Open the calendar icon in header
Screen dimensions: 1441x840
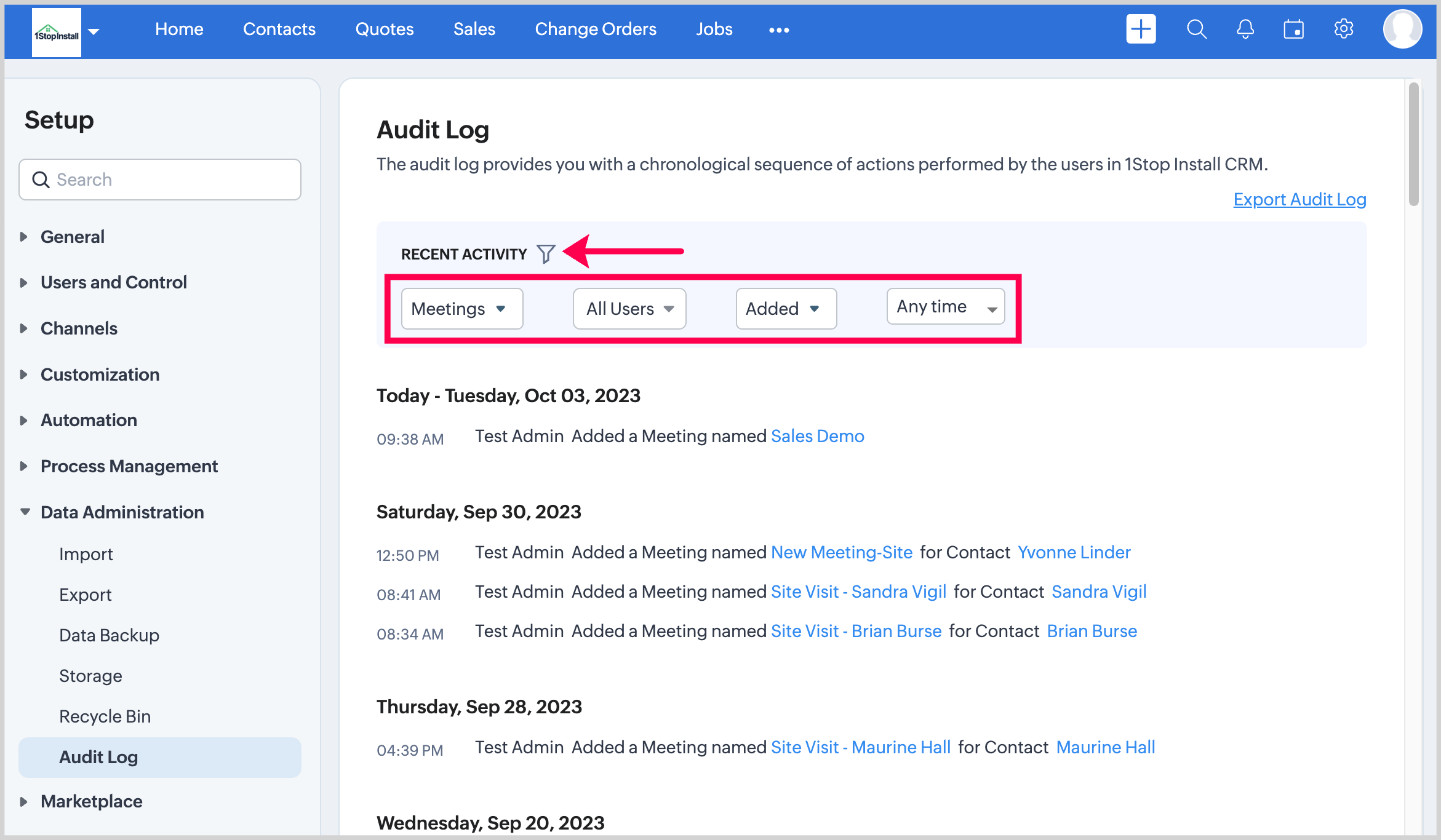click(x=1294, y=29)
